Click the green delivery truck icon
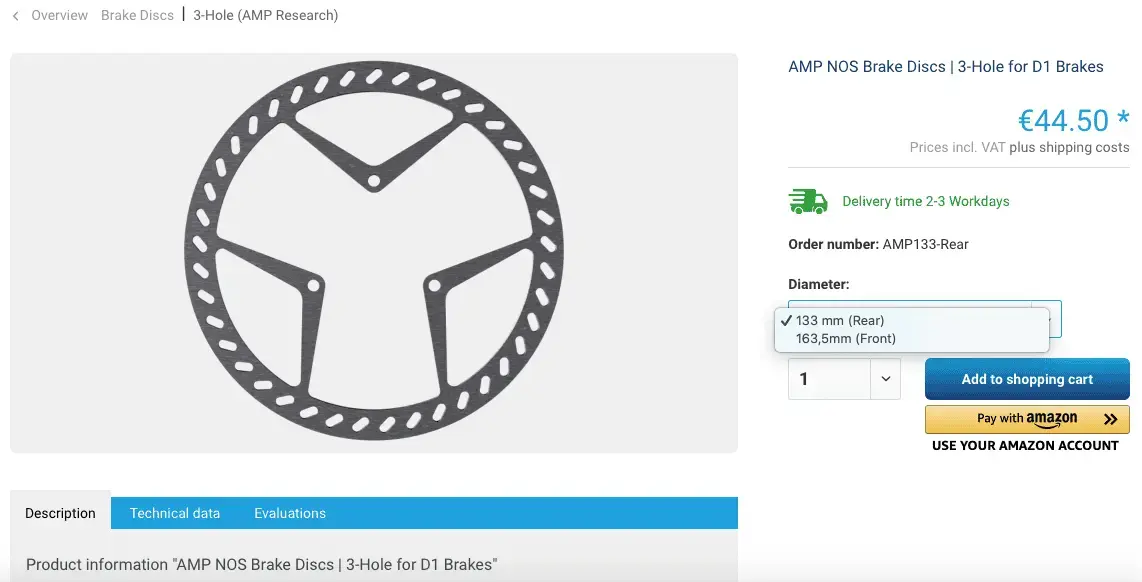Viewport: 1142px width, 582px height. tap(808, 201)
